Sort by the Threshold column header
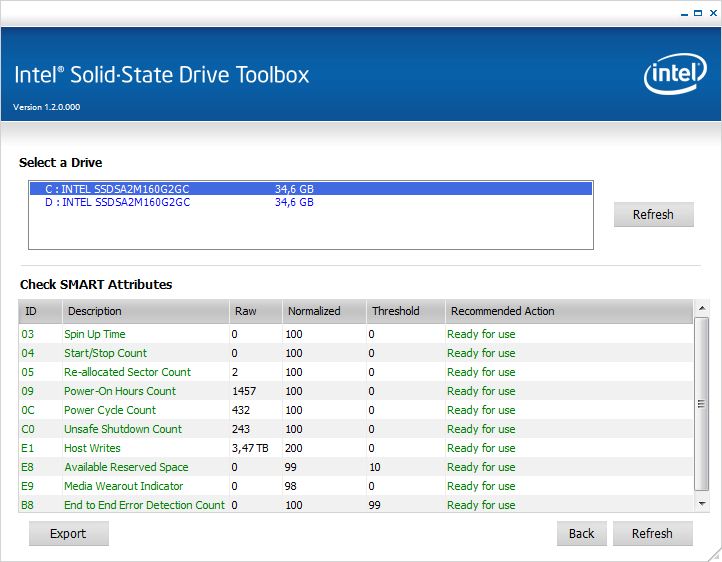722x562 pixels. 406,311
